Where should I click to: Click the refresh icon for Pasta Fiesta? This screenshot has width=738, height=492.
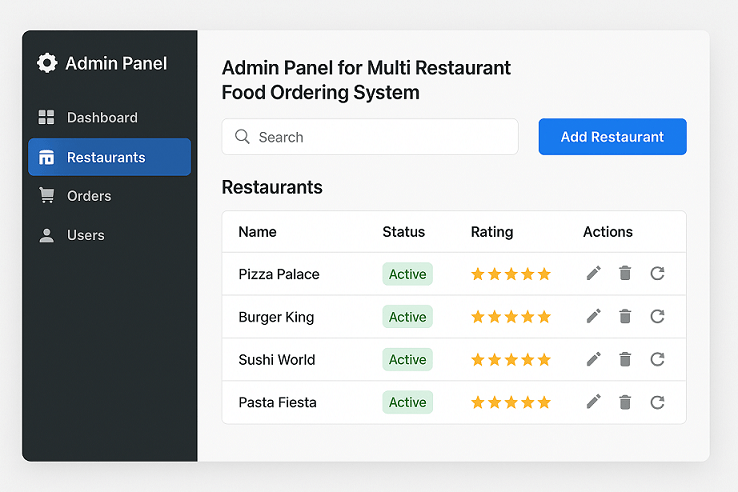pos(657,402)
